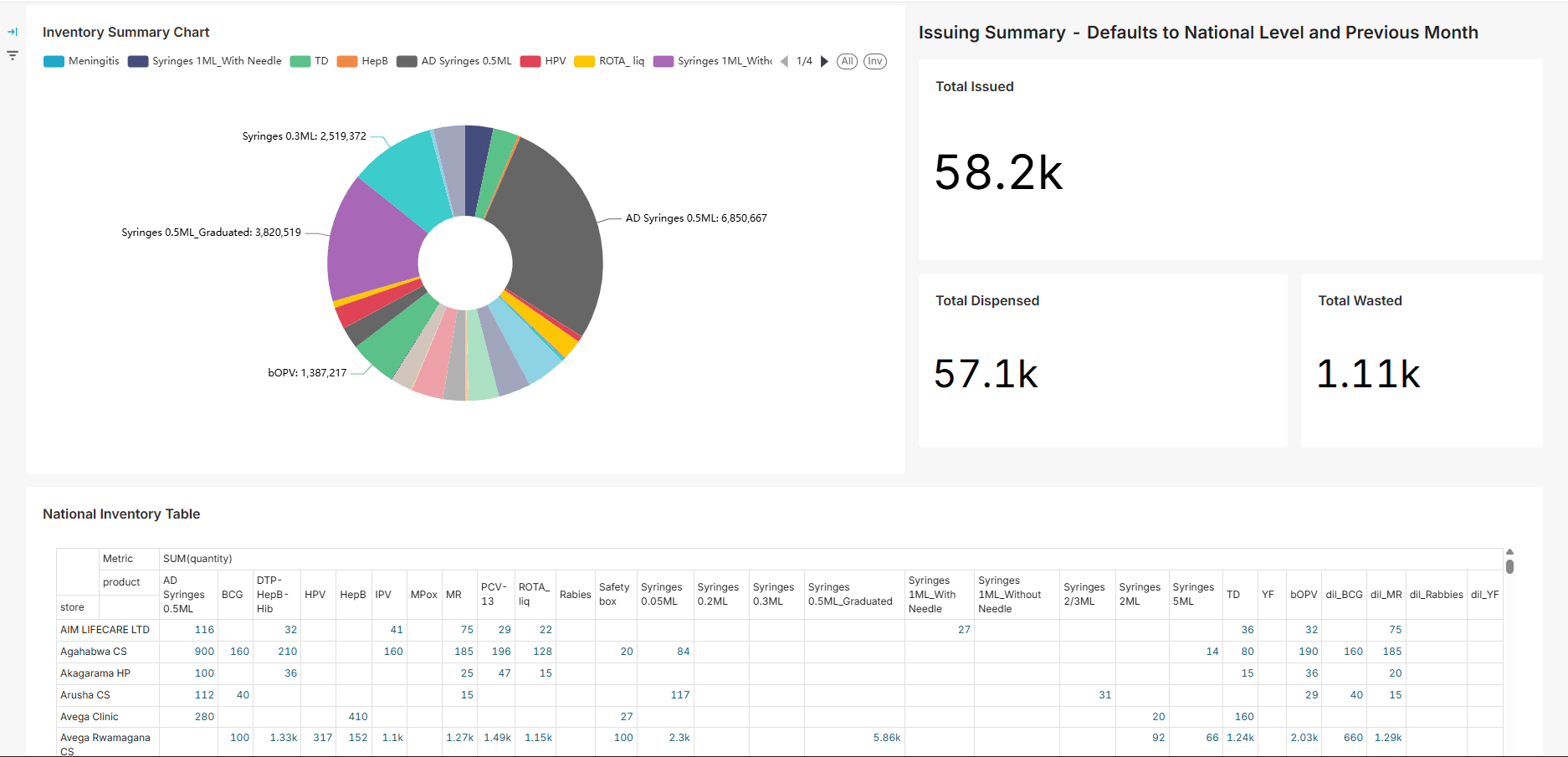Toggle the HepB series in the legend

(361, 60)
